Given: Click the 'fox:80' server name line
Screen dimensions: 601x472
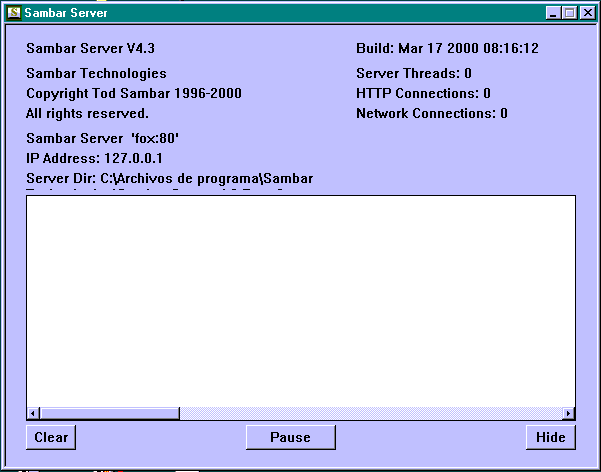Looking at the screenshot, I should point(102,138).
